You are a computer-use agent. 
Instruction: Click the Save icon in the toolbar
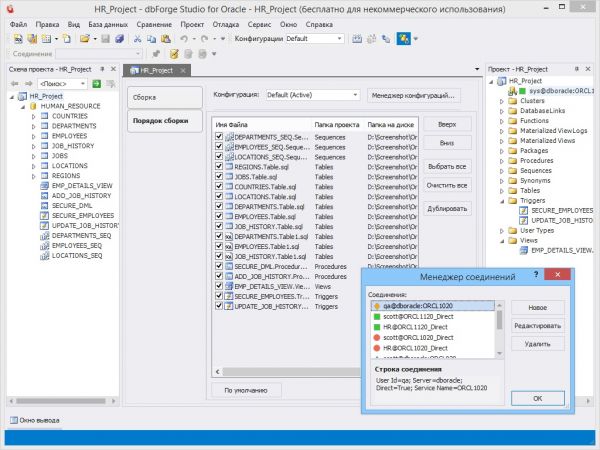tap(107, 38)
